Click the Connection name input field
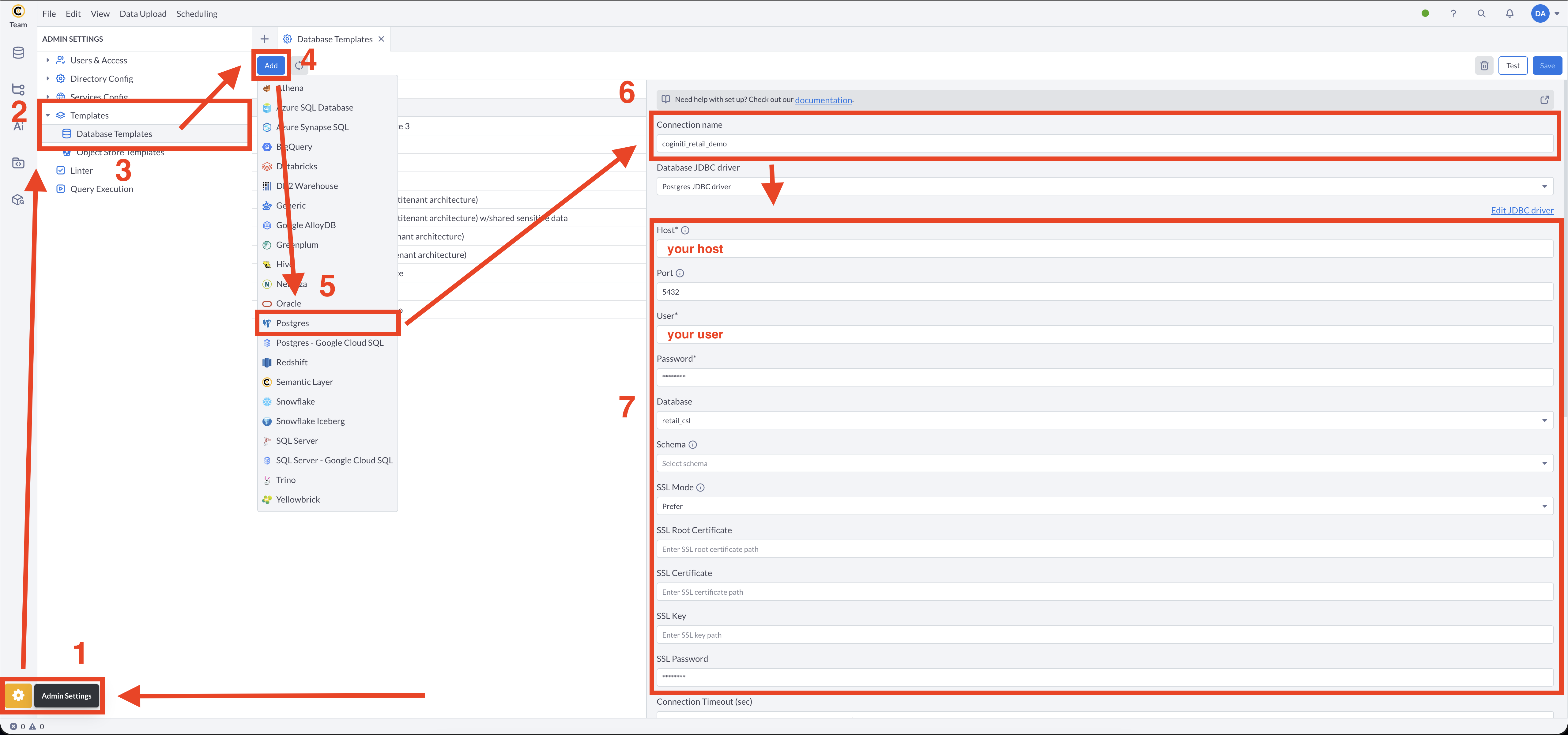The image size is (1568, 735). tap(1105, 144)
